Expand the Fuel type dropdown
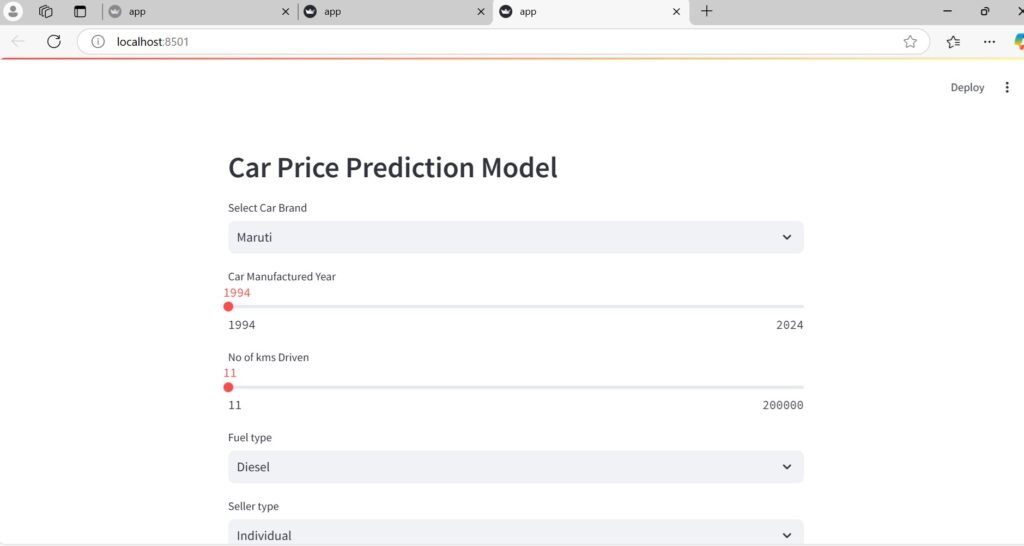Image resolution: width=1024 pixels, height=546 pixels. point(515,467)
